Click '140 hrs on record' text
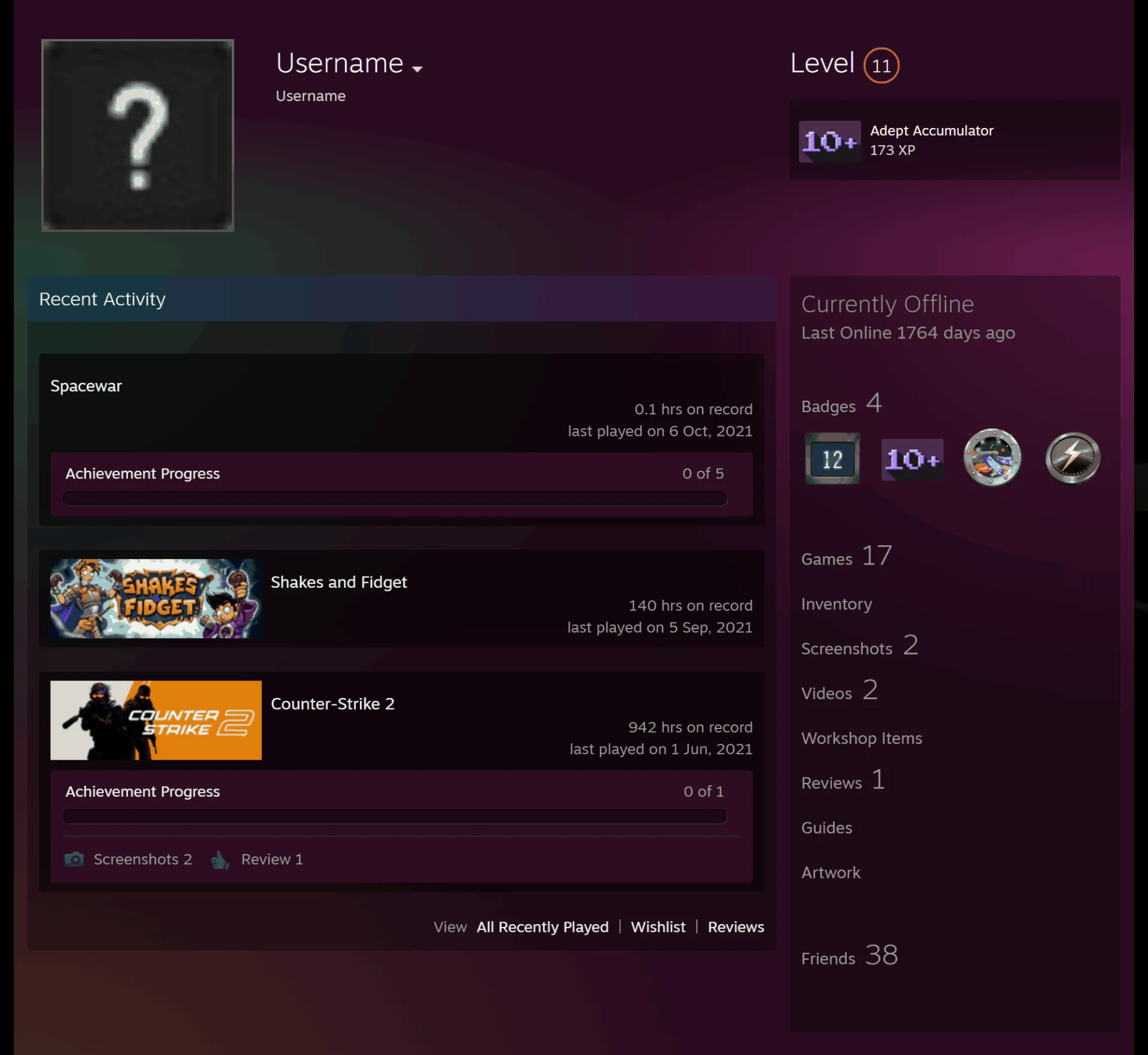This screenshot has width=1148, height=1055. point(690,605)
